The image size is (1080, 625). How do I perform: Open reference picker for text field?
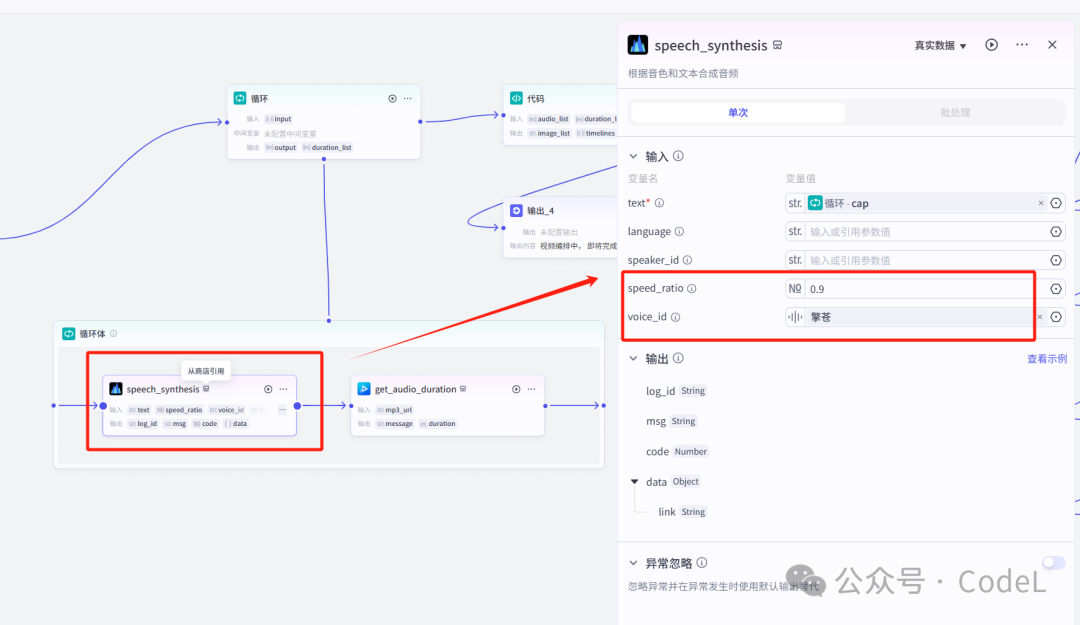pyautogui.click(x=1056, y=203)
